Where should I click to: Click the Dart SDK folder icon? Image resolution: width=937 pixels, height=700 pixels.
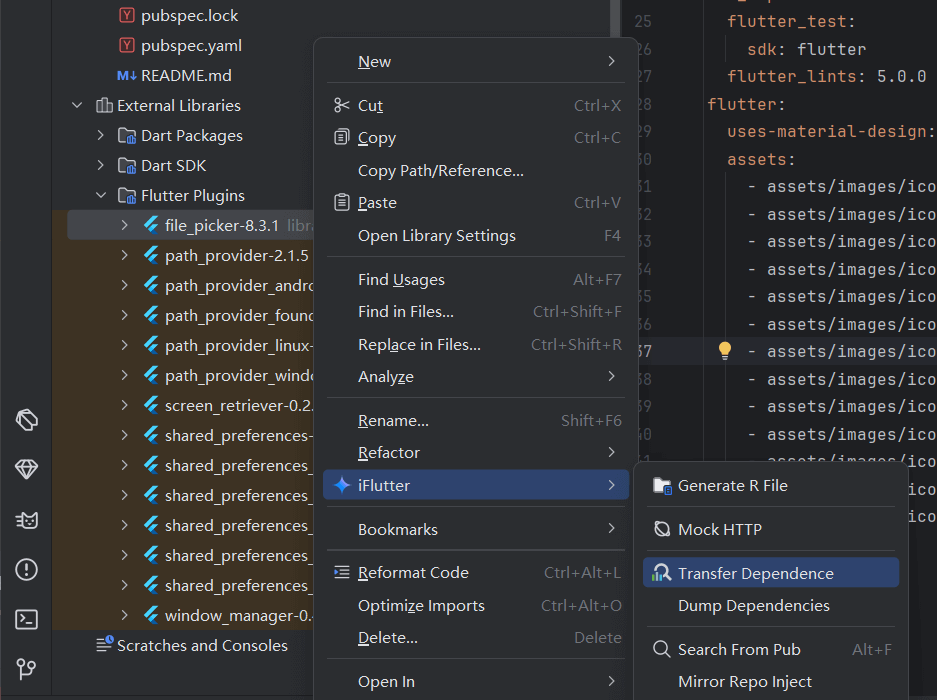[127, 166]
